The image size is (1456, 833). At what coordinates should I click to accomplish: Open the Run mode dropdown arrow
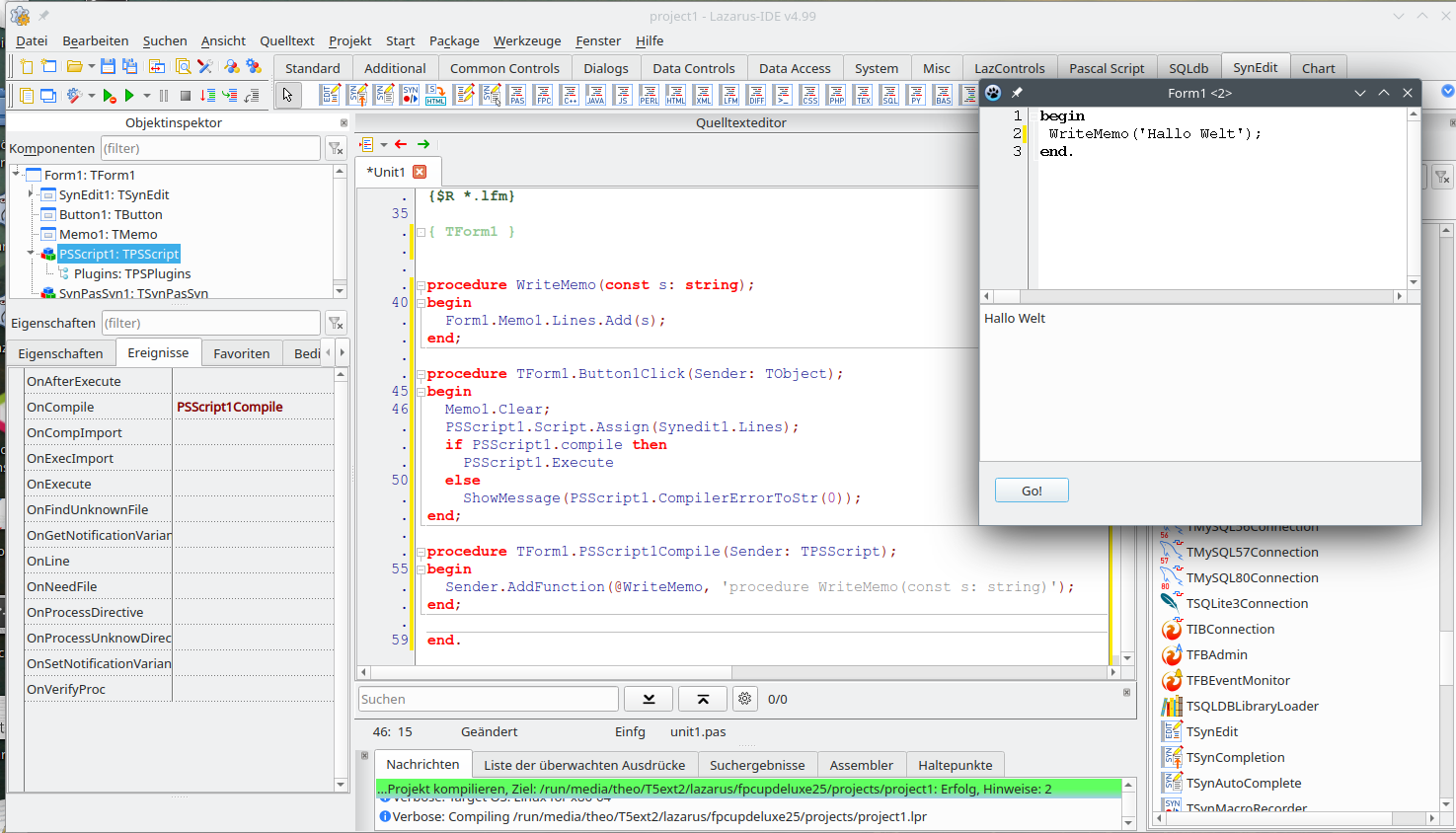tap(146, 96)
